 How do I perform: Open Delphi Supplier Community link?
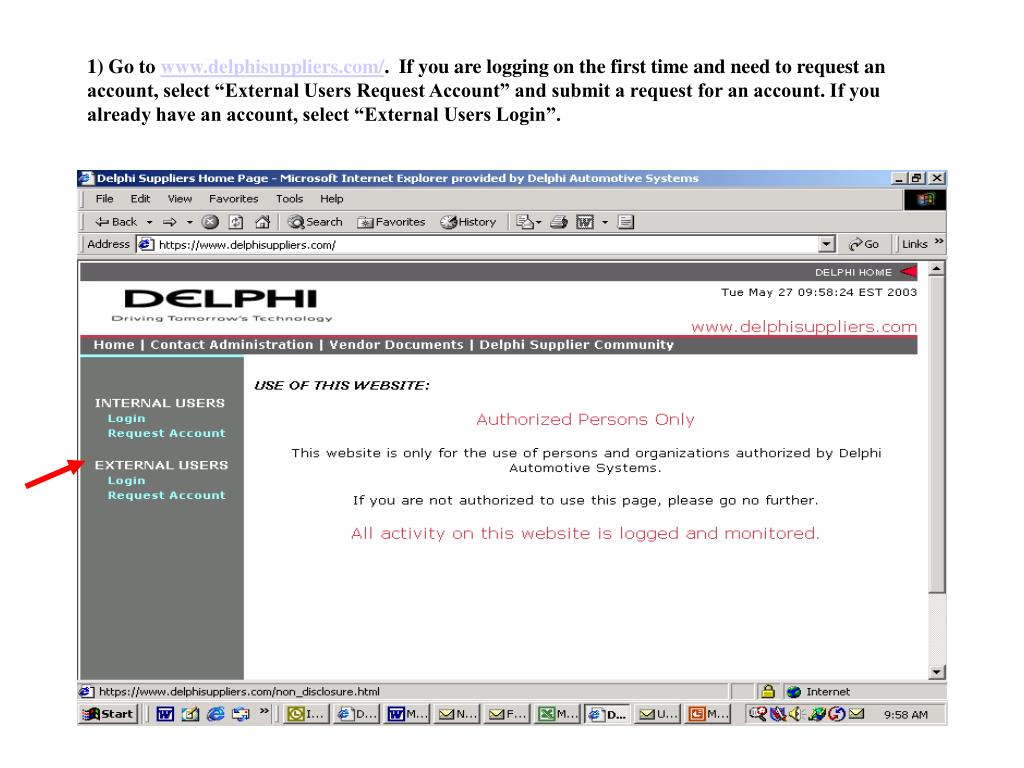(577, 345)
